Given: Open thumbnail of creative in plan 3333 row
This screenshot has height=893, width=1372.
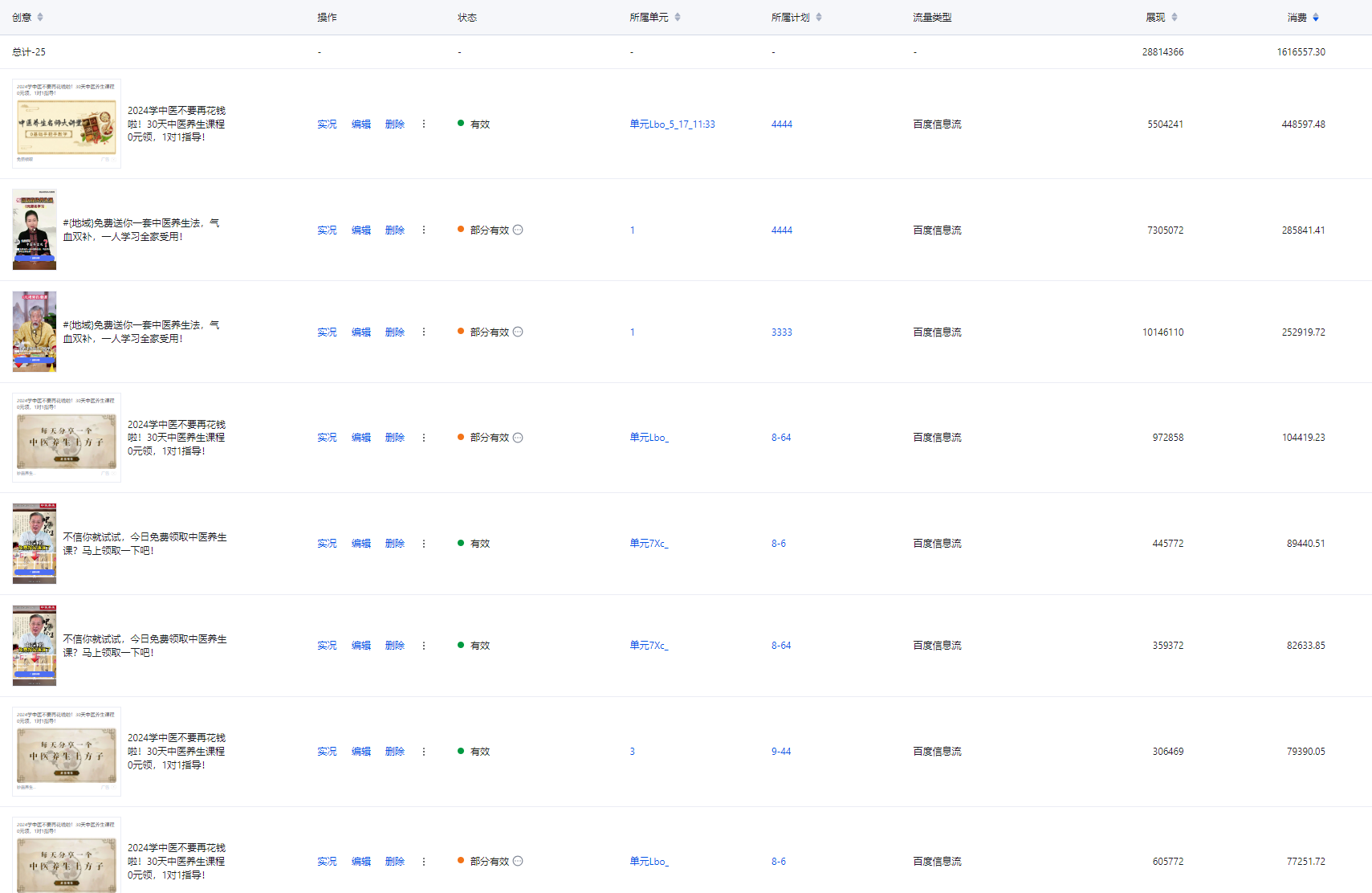Looking at the screenshot, I should (35, 332).
